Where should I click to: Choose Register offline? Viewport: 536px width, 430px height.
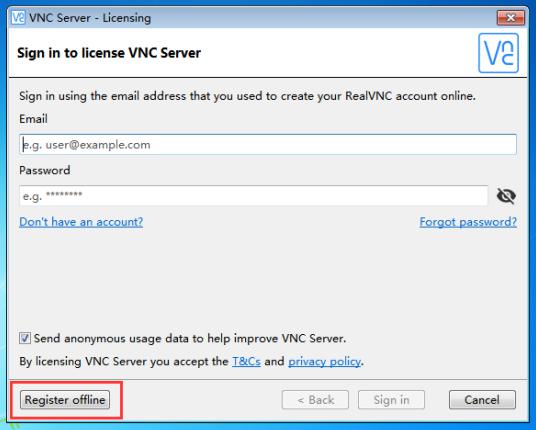coord(65,400)
